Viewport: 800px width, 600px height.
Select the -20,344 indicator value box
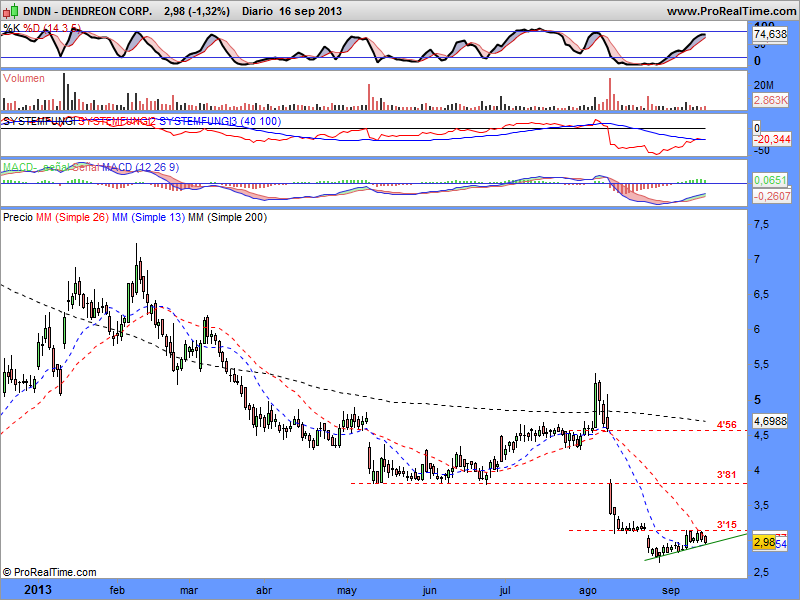pyautogui.click(x=772, y=139)
